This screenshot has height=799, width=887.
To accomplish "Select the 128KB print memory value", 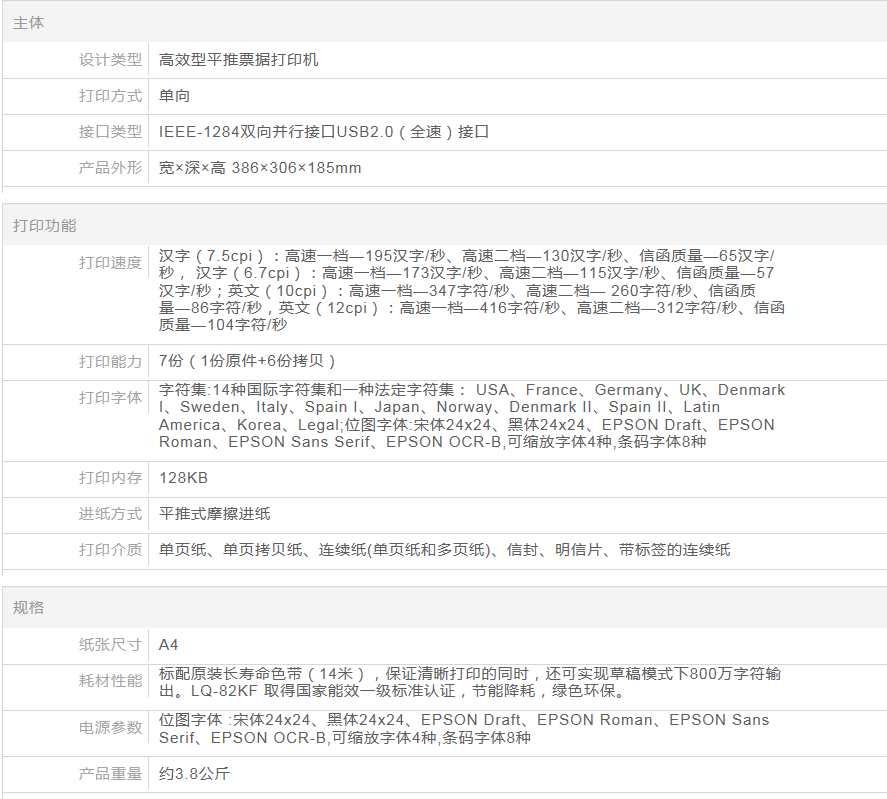I will tap(184, 478).
